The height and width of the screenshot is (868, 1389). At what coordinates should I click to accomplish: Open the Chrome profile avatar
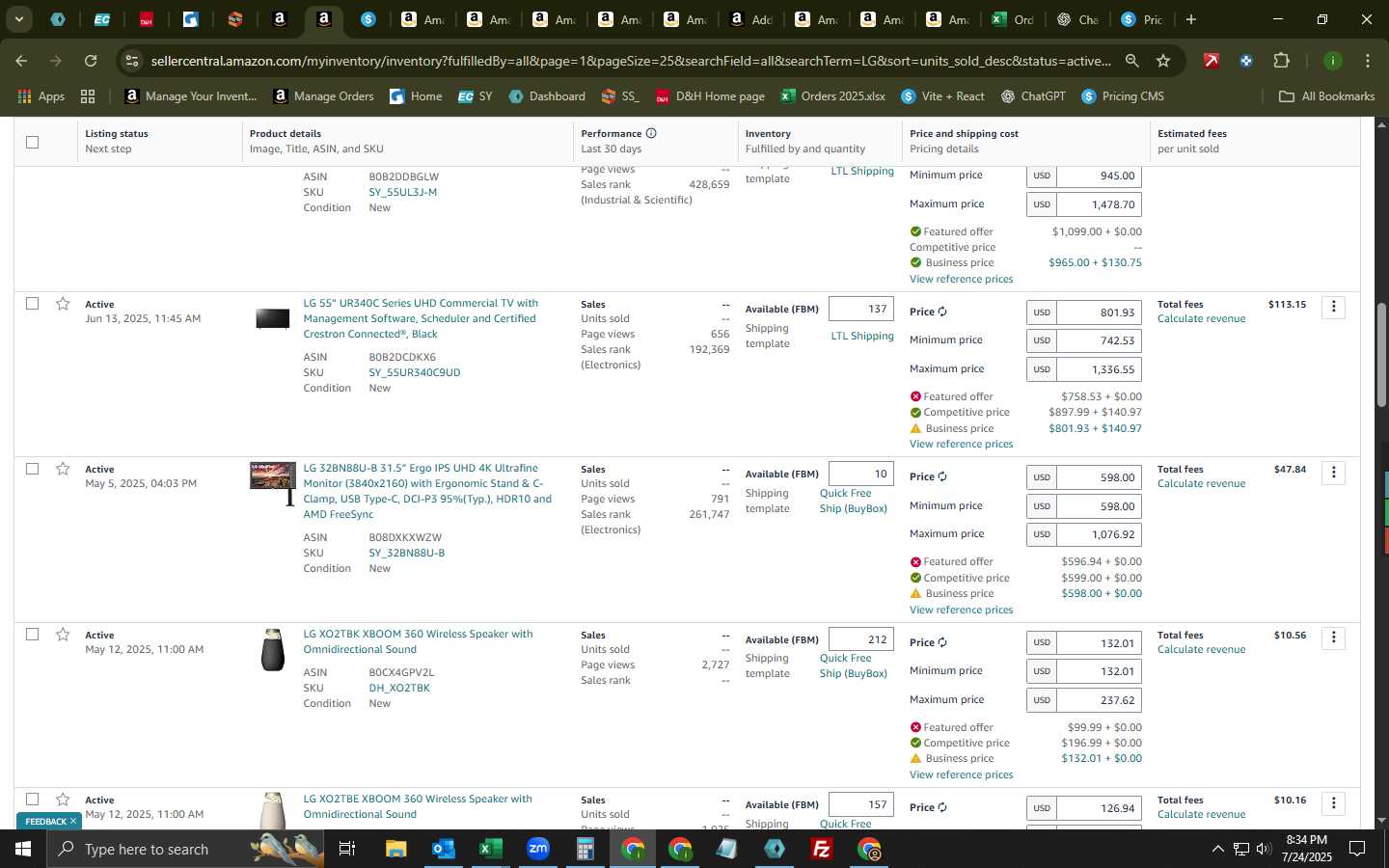point(1333,61)
